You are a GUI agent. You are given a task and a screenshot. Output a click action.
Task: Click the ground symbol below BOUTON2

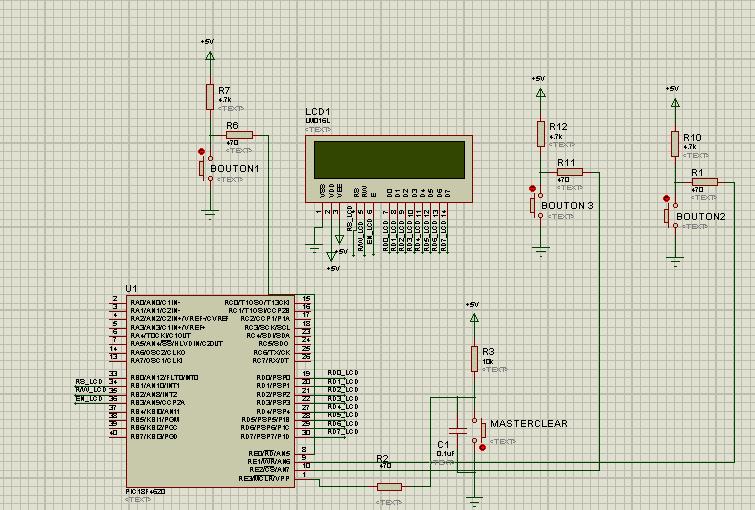coord(675,262)
